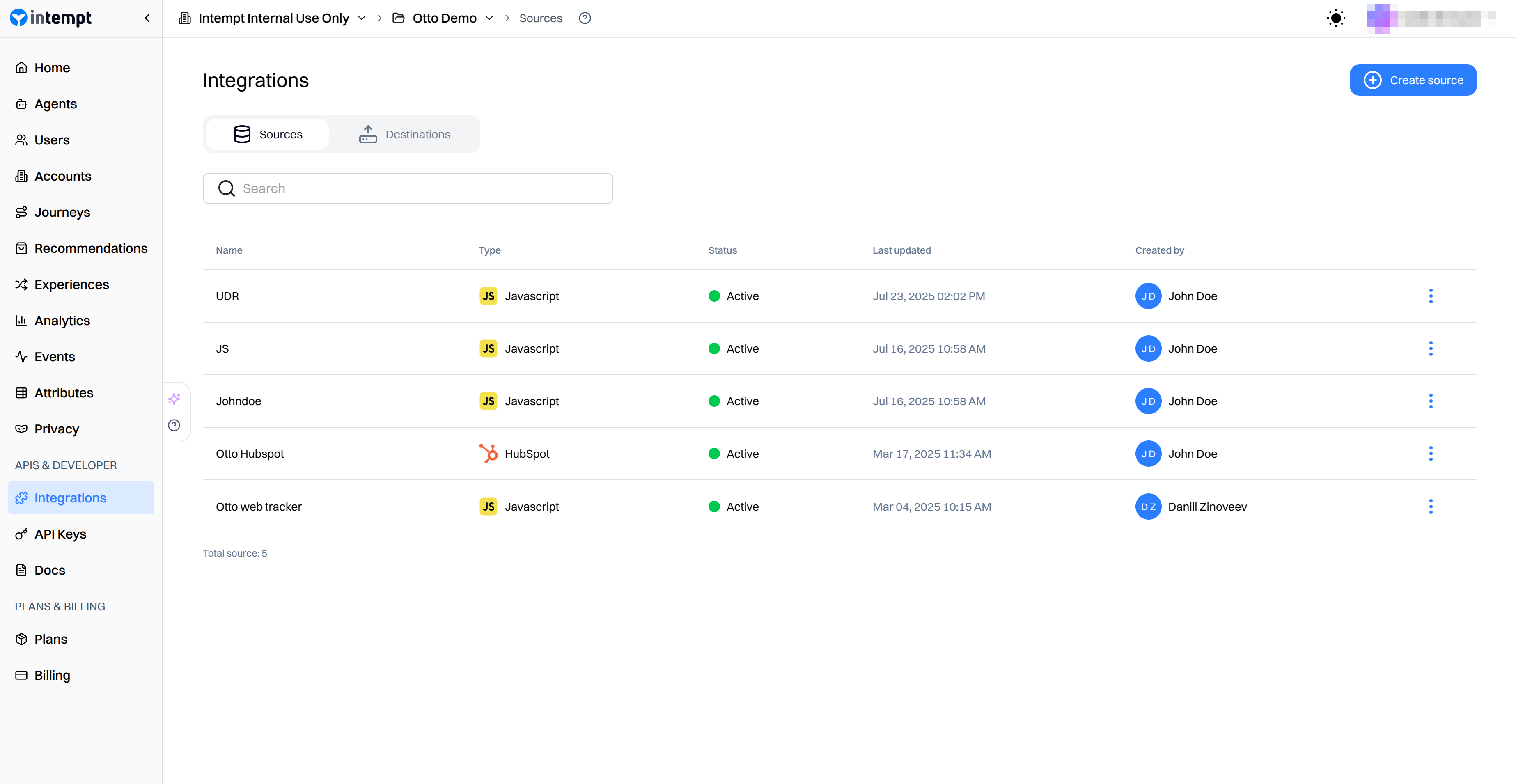The width and height of the screenshot is (1516, 784).
Task: Click the Total source: 5 text
Action: (x=235, y=553)
